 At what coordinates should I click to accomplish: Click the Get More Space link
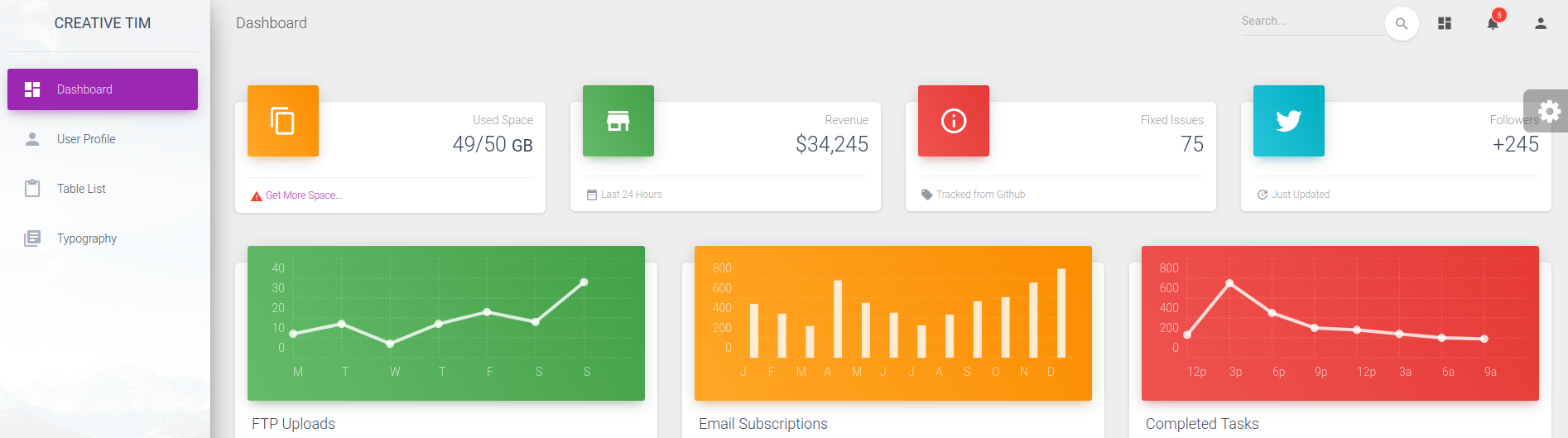click(303, 195)
